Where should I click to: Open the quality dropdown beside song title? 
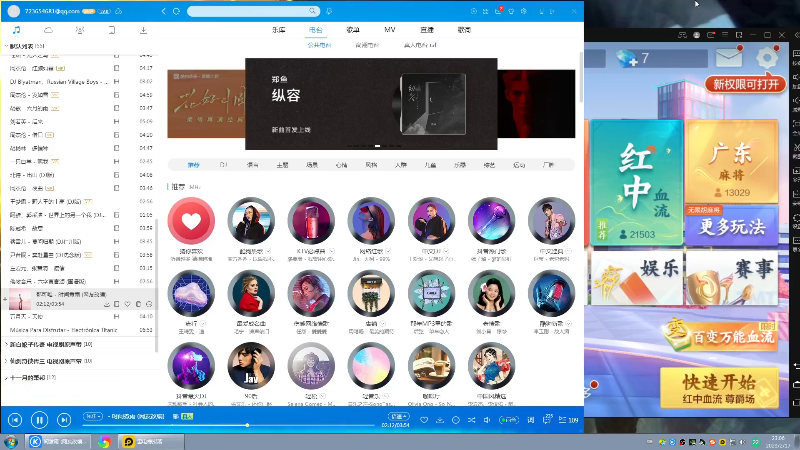tap(93, 416)
